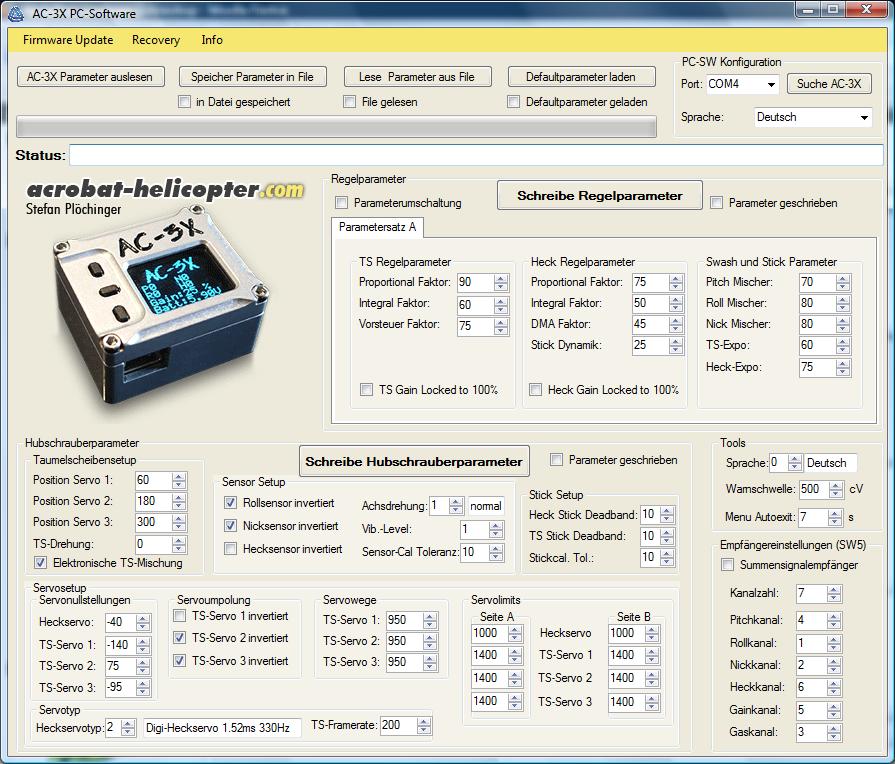Click the Schreibe Regelparameter button

click(599, 196)
